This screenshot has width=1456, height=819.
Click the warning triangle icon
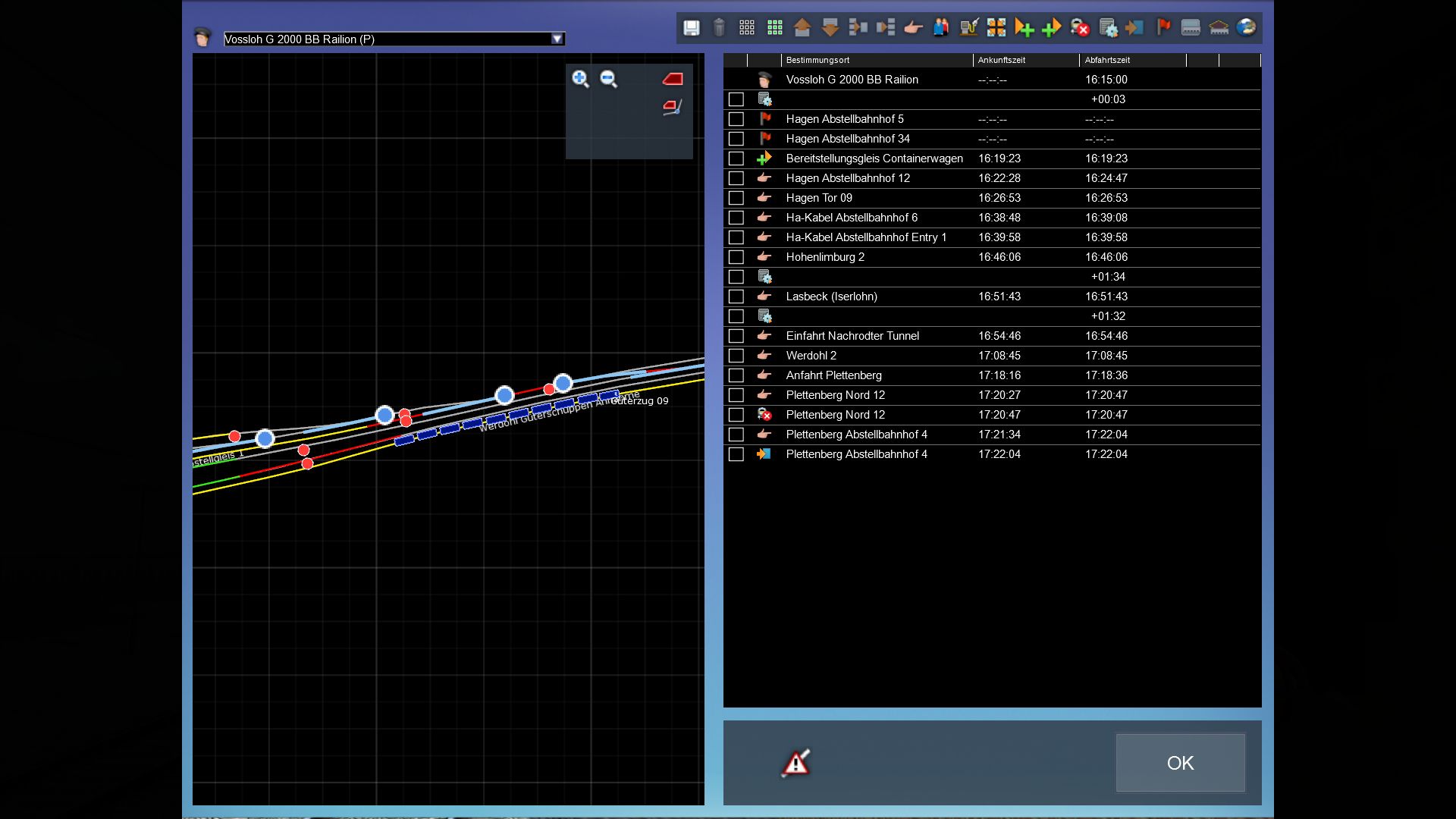click(x=795, y=763)
